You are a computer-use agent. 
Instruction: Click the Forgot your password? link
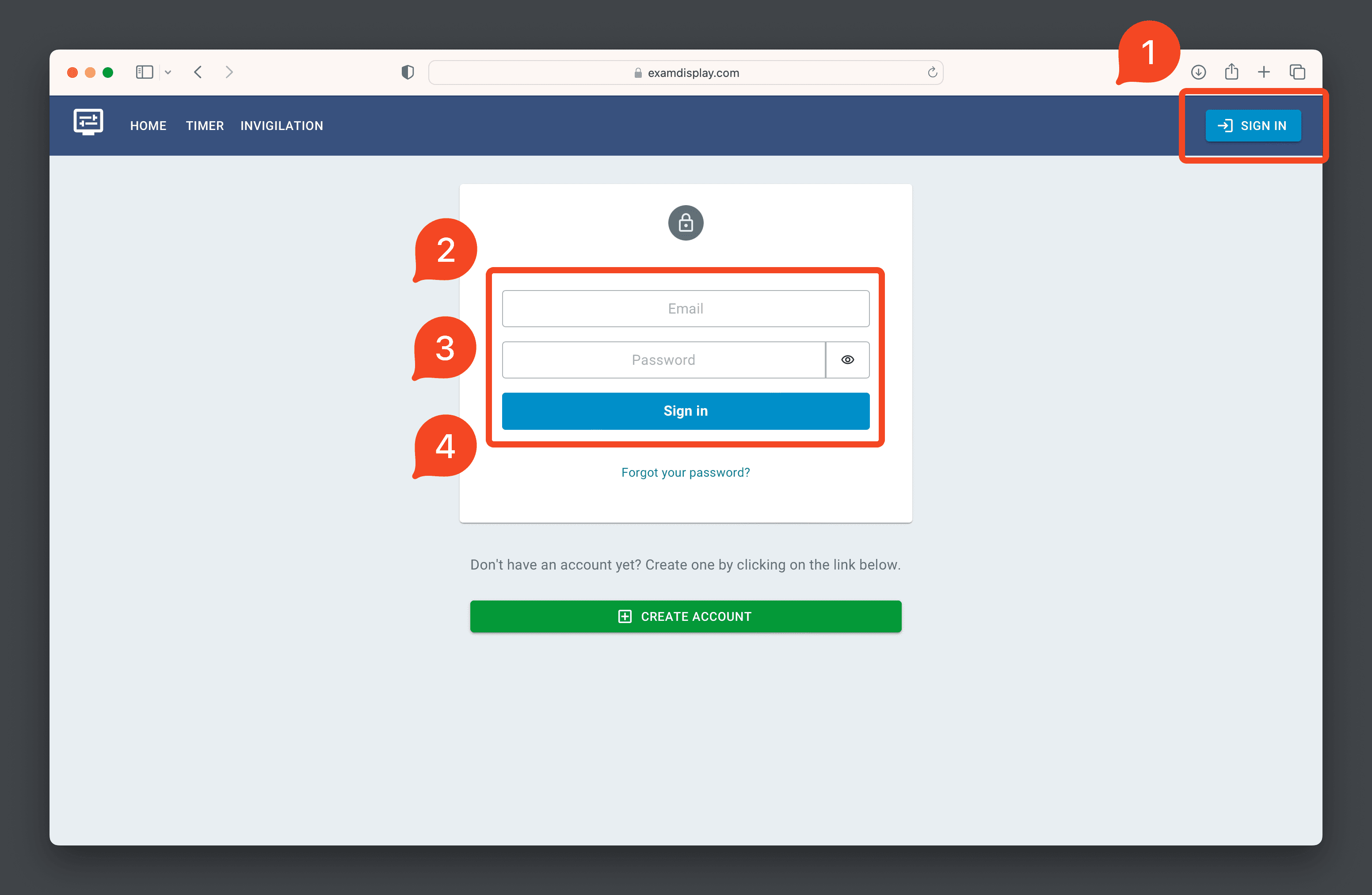[685, 472]
